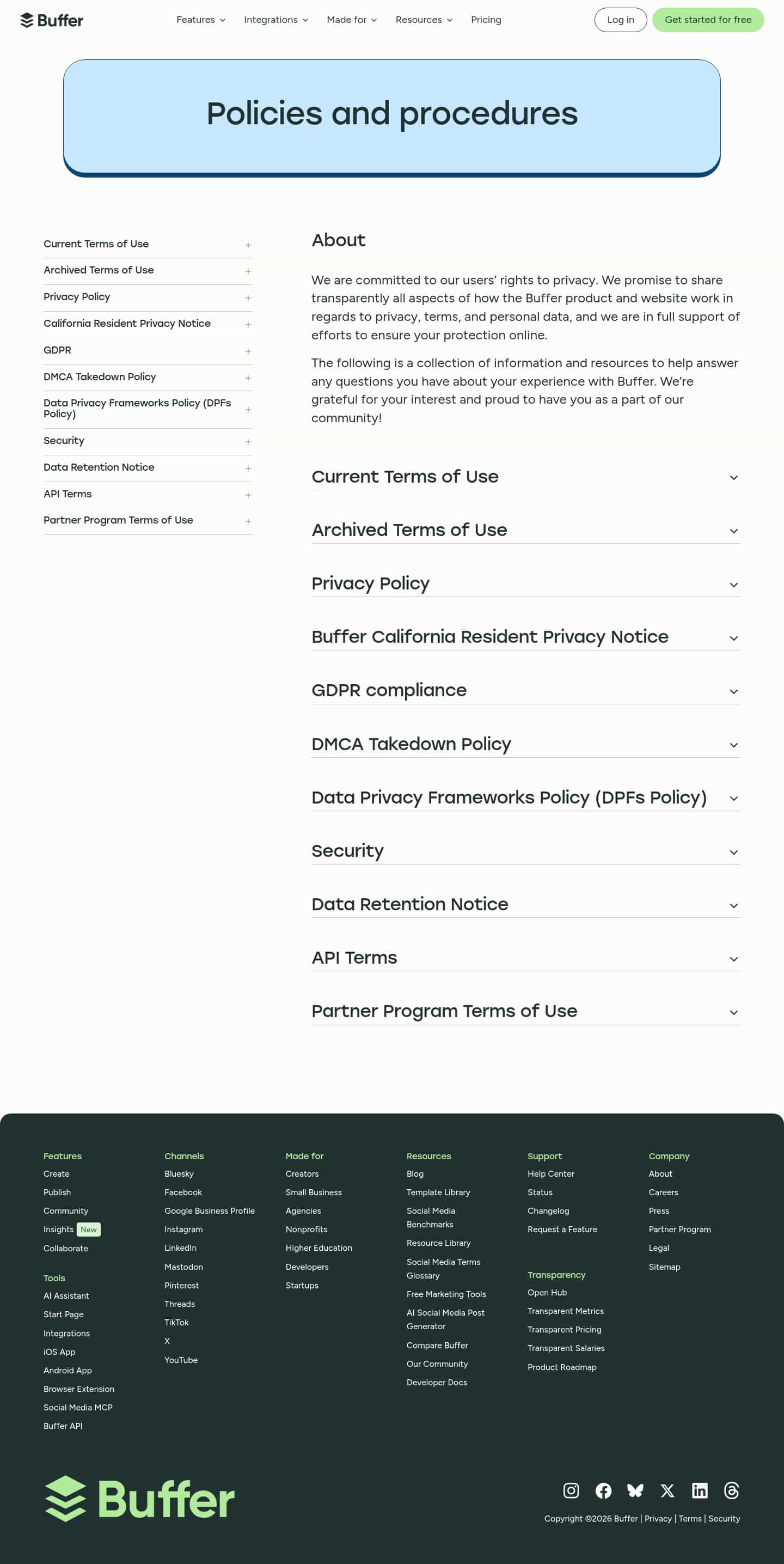Expand Data Retention Notice accordion chevron
Viewport: 784px width, 1564px height.
(733, 906)
